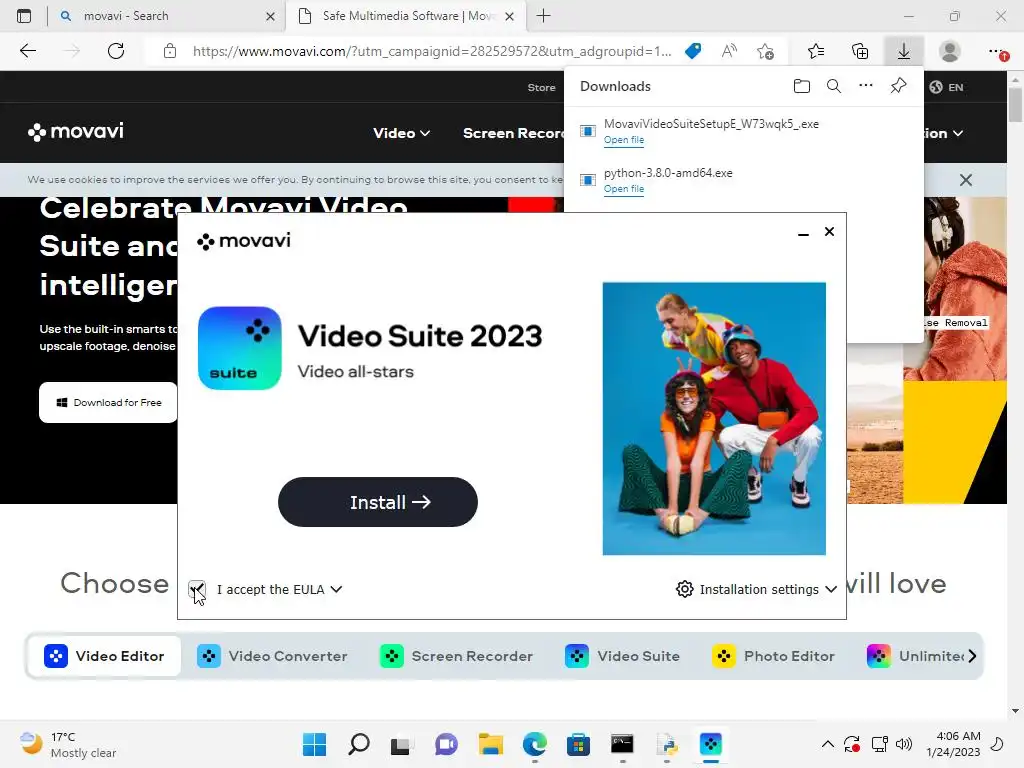
Task: Switch to Movavi installer taskbar icon
Action: click(711, 744)
